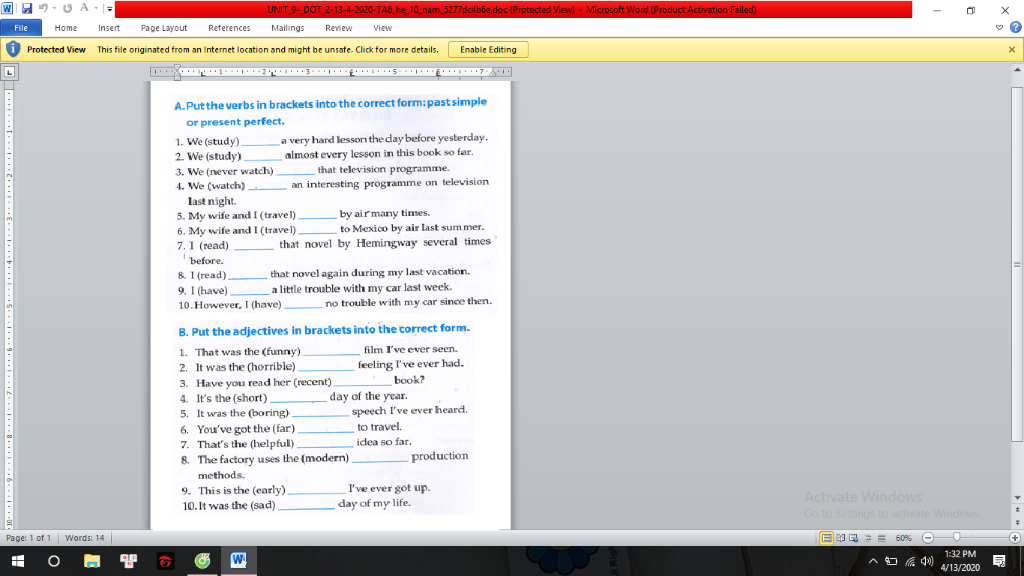Click the Undo arrow icon
1024x576 pixels.
[43, 8]
